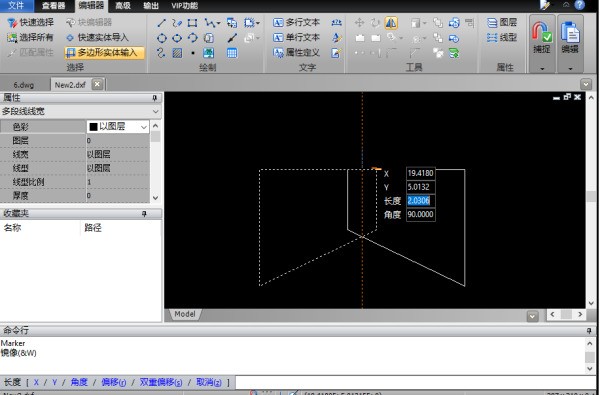Close the New2.dxf document tab

point(97,84)
